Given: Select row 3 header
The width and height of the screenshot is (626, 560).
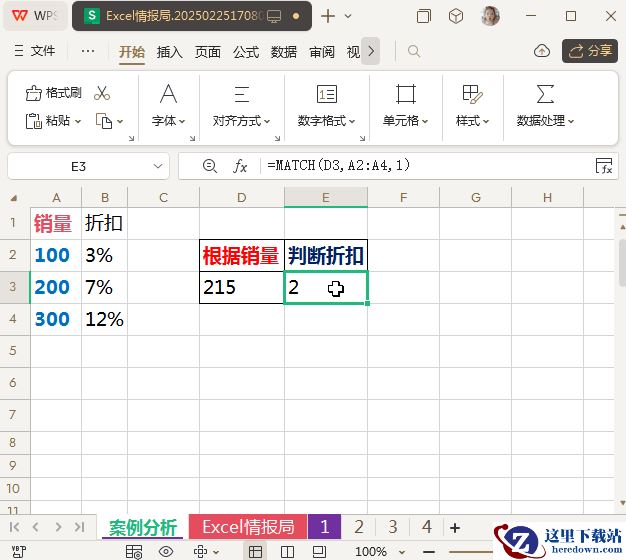Looking at the screenshot, I should 13,287.
